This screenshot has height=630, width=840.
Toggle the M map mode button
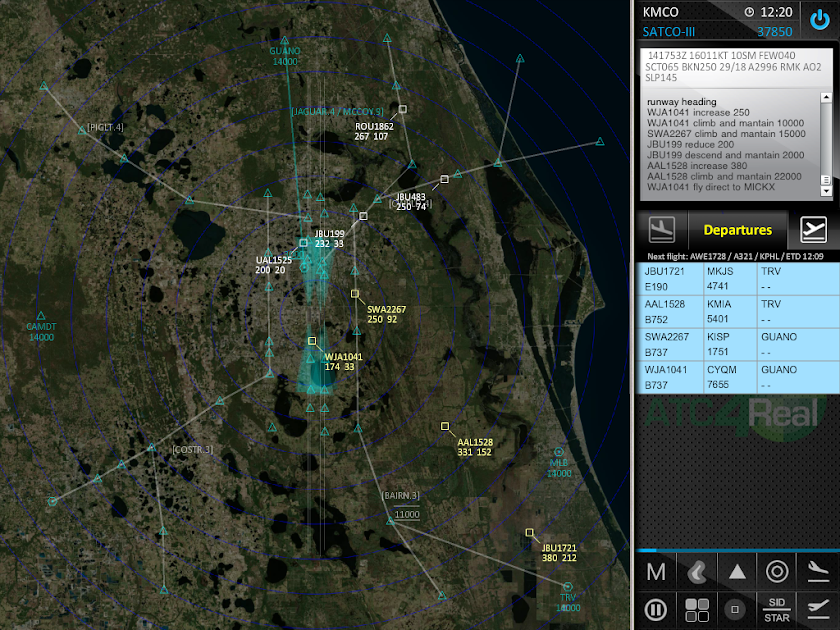click(x=656, y=572)
